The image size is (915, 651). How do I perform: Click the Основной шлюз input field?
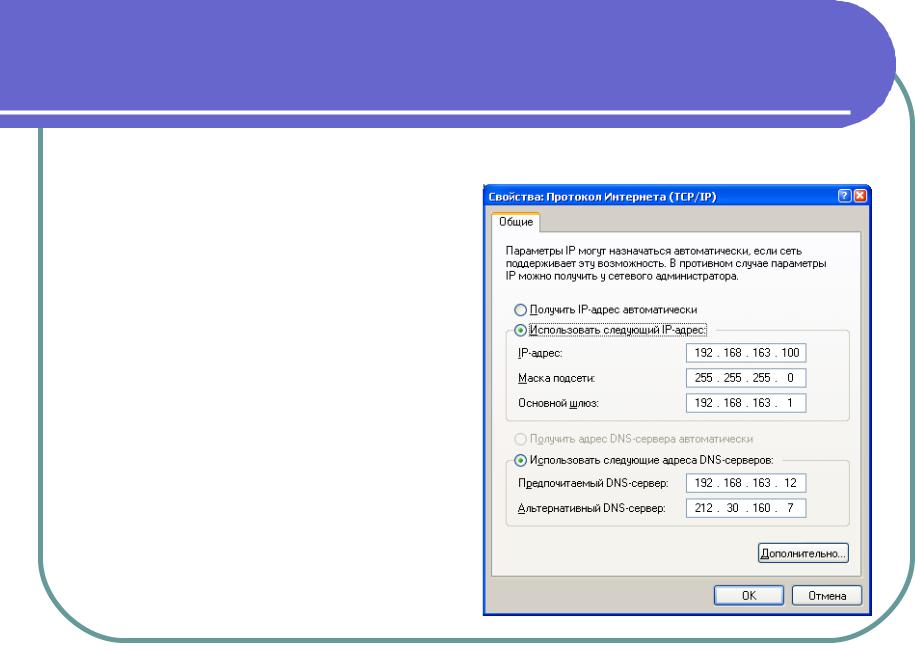tap(746, 403)
